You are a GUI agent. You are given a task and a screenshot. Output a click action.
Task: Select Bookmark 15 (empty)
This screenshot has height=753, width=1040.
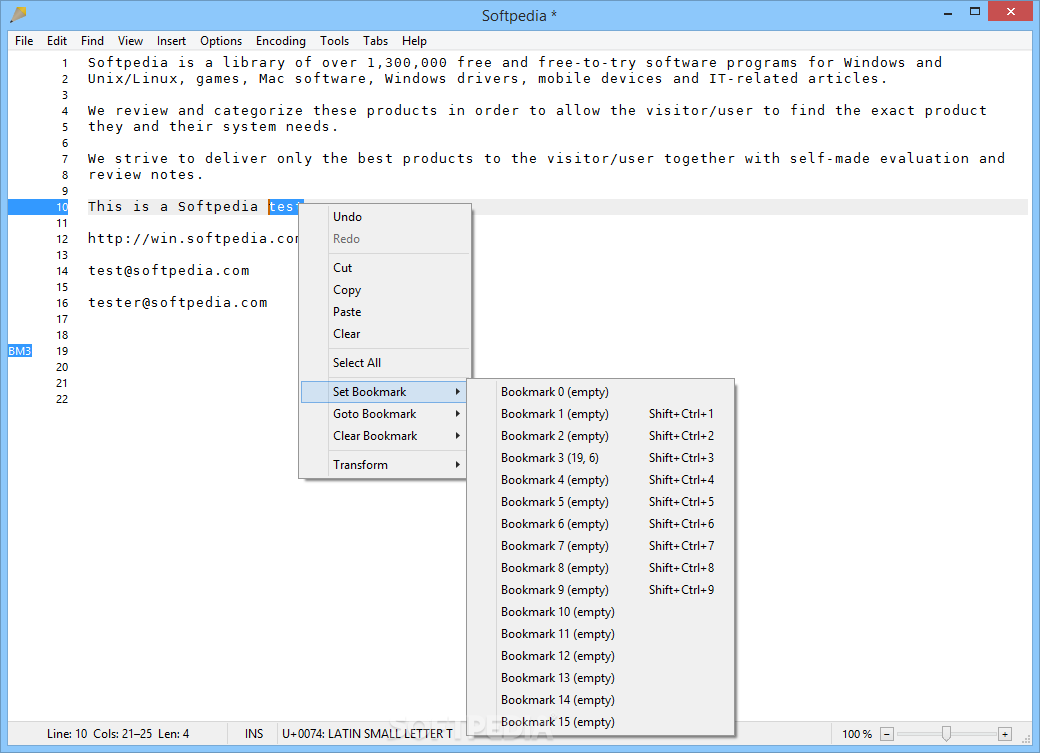click(x=601, y=722)
